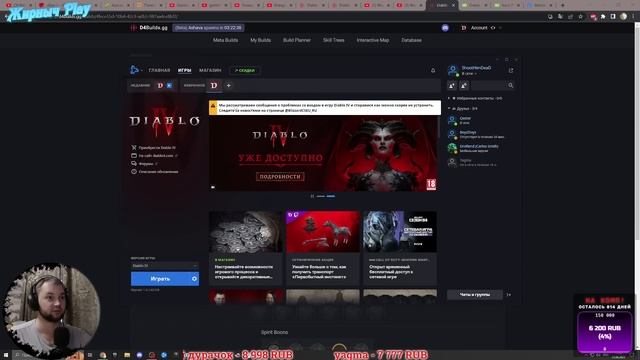Select the first friend in the Друзья list
This screenshot has height=360, width=640.
pos(478,120)
